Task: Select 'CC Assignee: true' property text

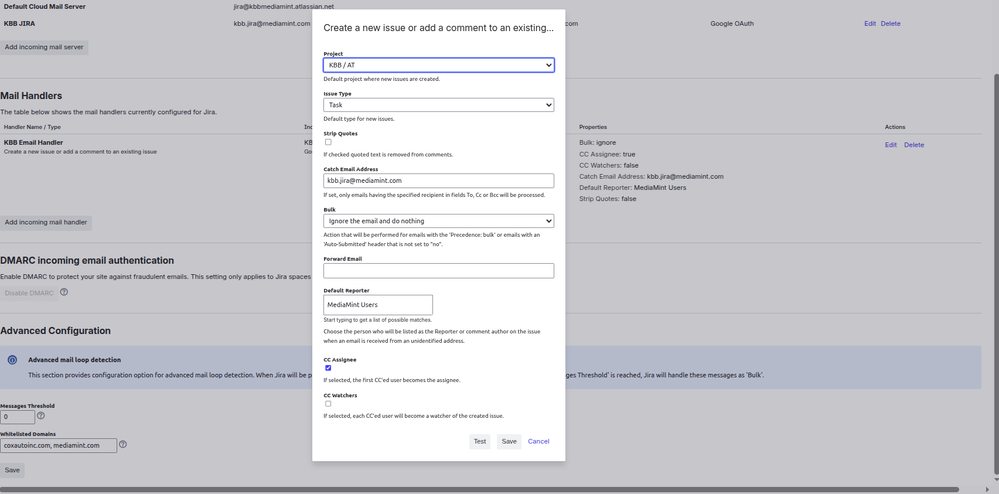Action: (607, 154)
